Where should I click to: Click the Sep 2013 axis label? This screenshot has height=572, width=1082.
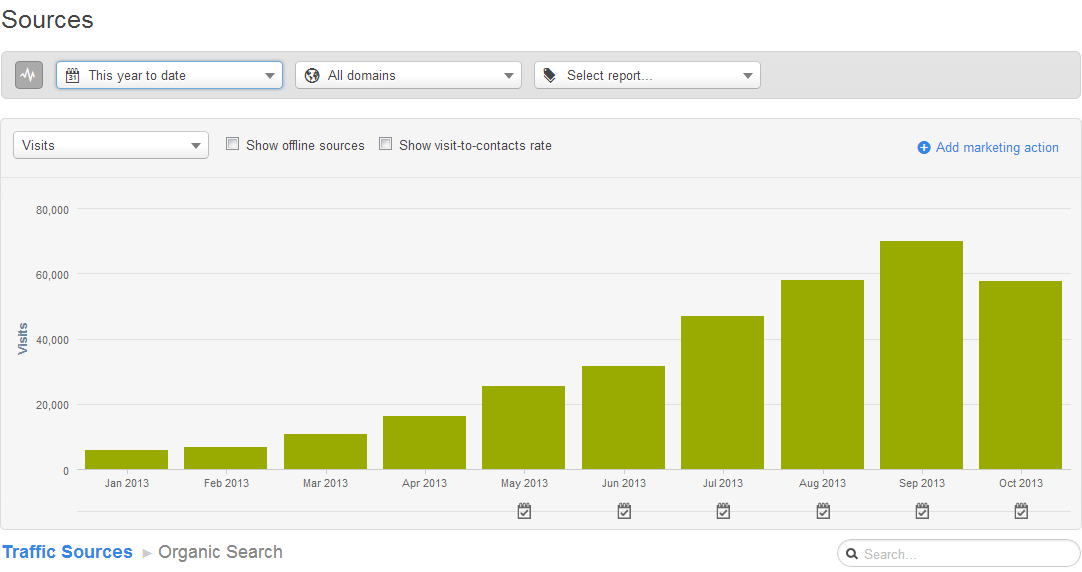pos(922,483)
